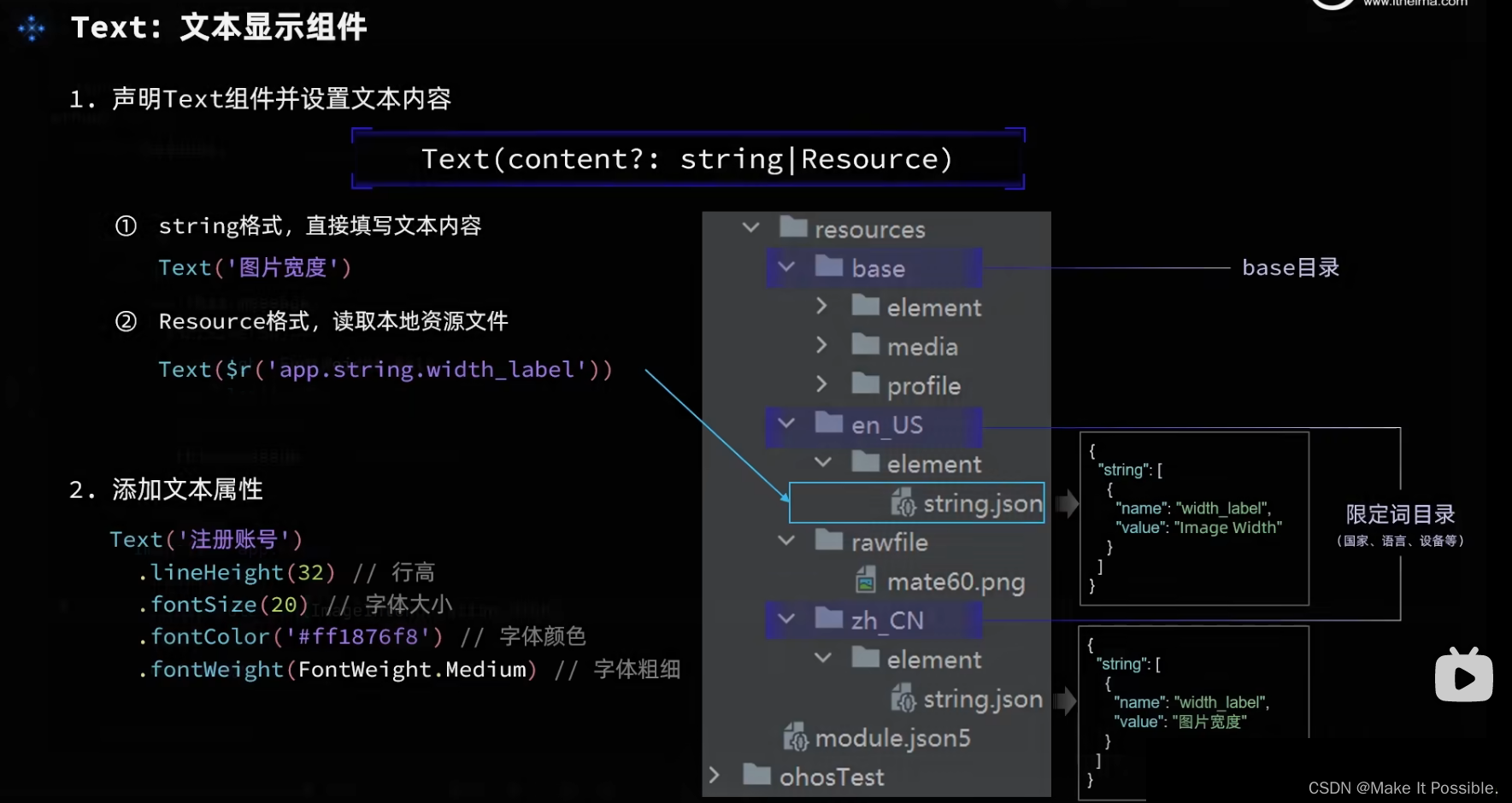Click the "value": "Image Width" JSON line
The image size is (1512, 803).
pyautogui.click(x=1198, y=527)
